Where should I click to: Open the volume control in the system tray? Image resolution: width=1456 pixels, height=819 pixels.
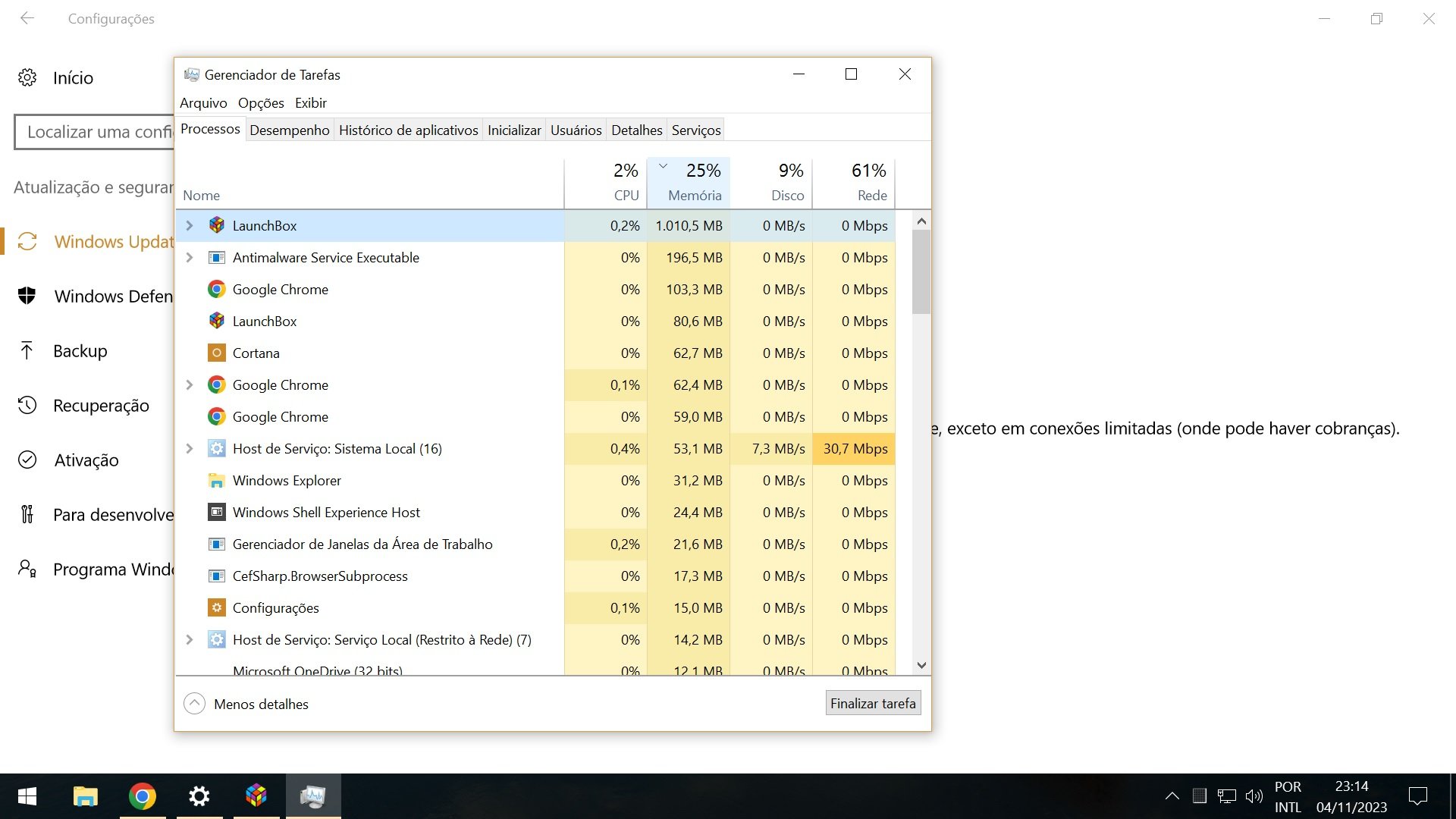pyautogui.click(x=1254, y=796)
